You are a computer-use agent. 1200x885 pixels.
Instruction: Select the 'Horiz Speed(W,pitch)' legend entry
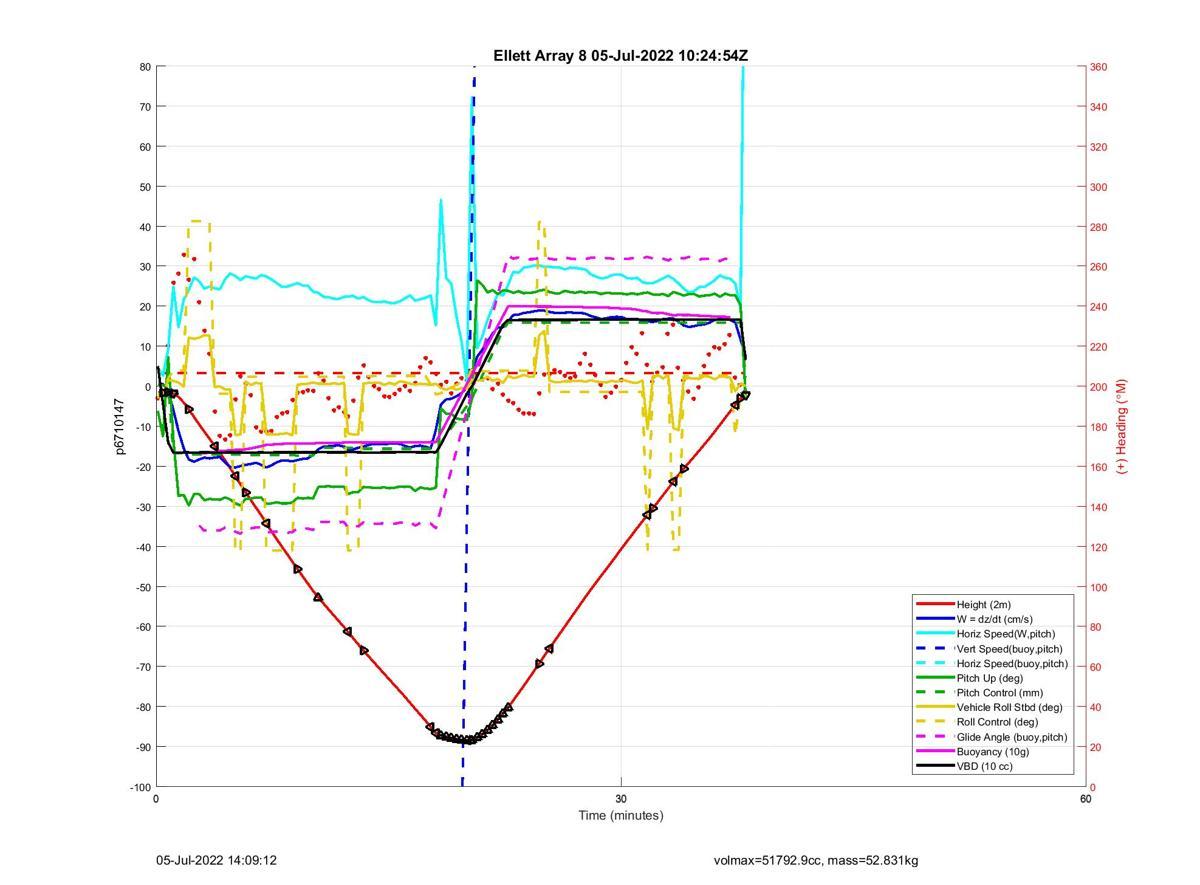pyautogui.click(x=1005, y=634)
